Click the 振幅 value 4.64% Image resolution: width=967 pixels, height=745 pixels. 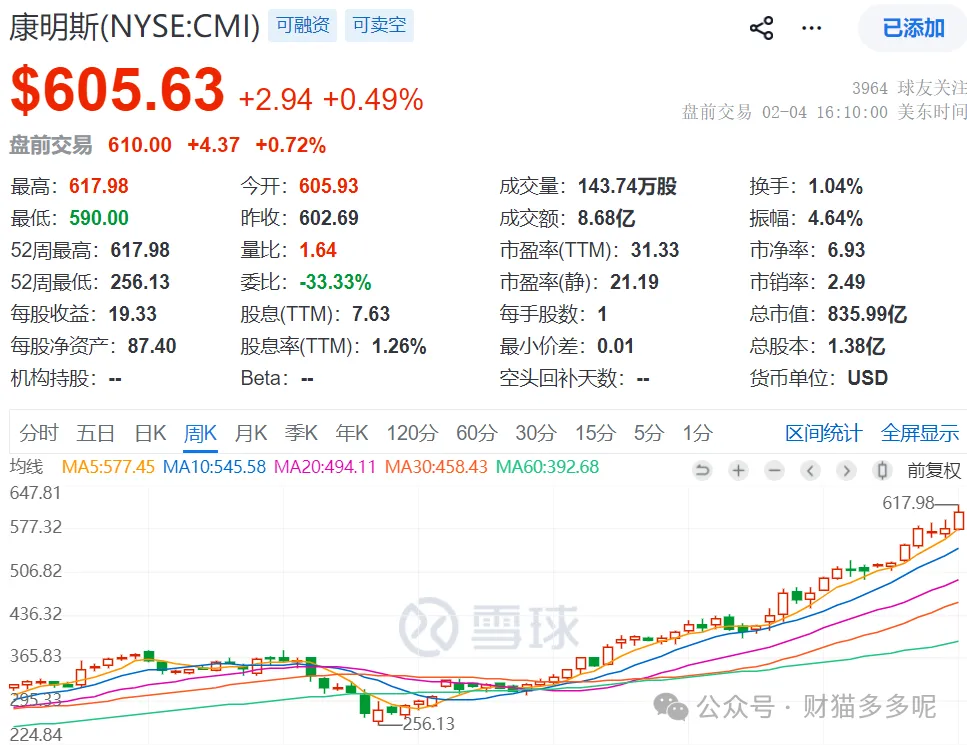pos(835,218)
